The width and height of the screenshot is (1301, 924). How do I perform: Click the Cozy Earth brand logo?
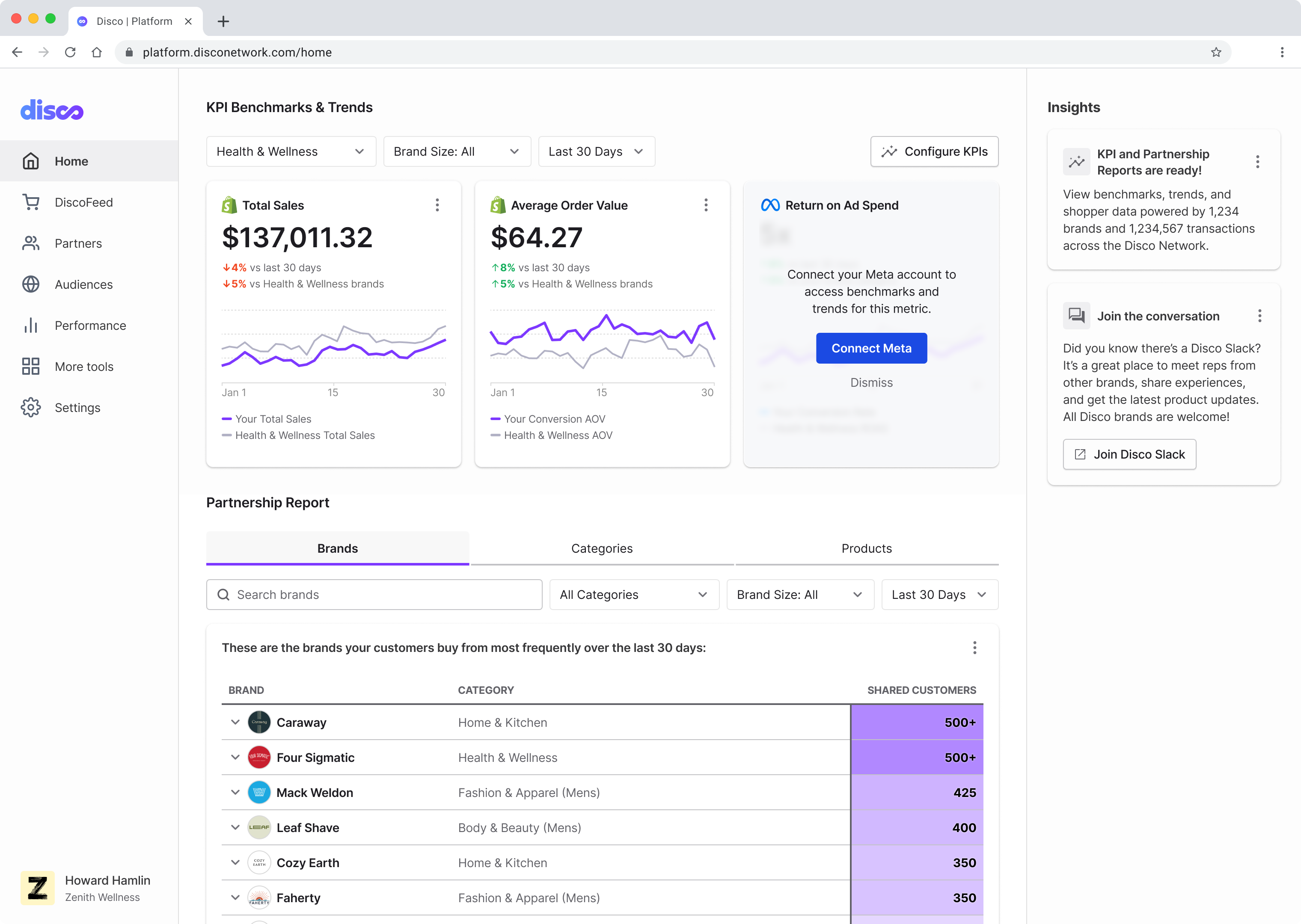click(x=259, y=862)
